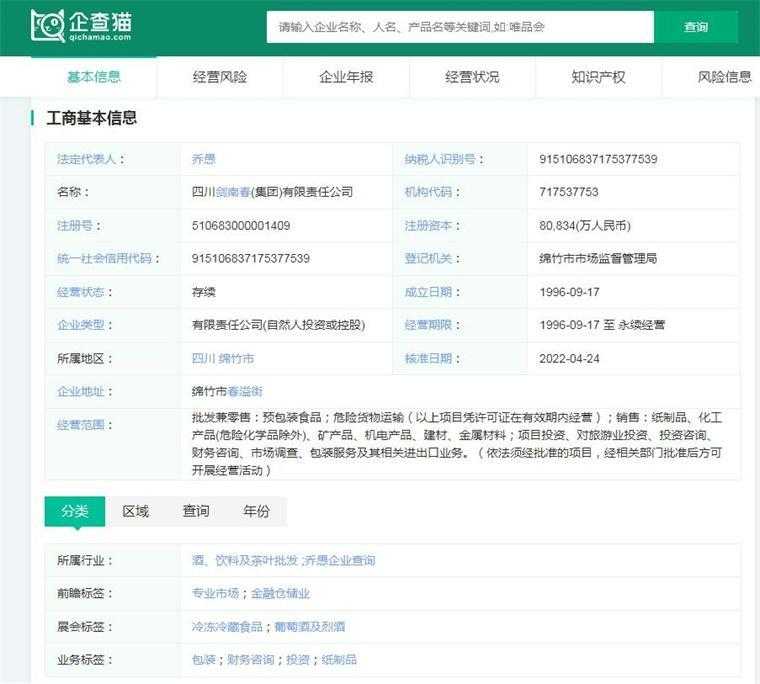Open the 经营风险 tab
The height and width of the screenshot is (684, 760).
[220, 77]
